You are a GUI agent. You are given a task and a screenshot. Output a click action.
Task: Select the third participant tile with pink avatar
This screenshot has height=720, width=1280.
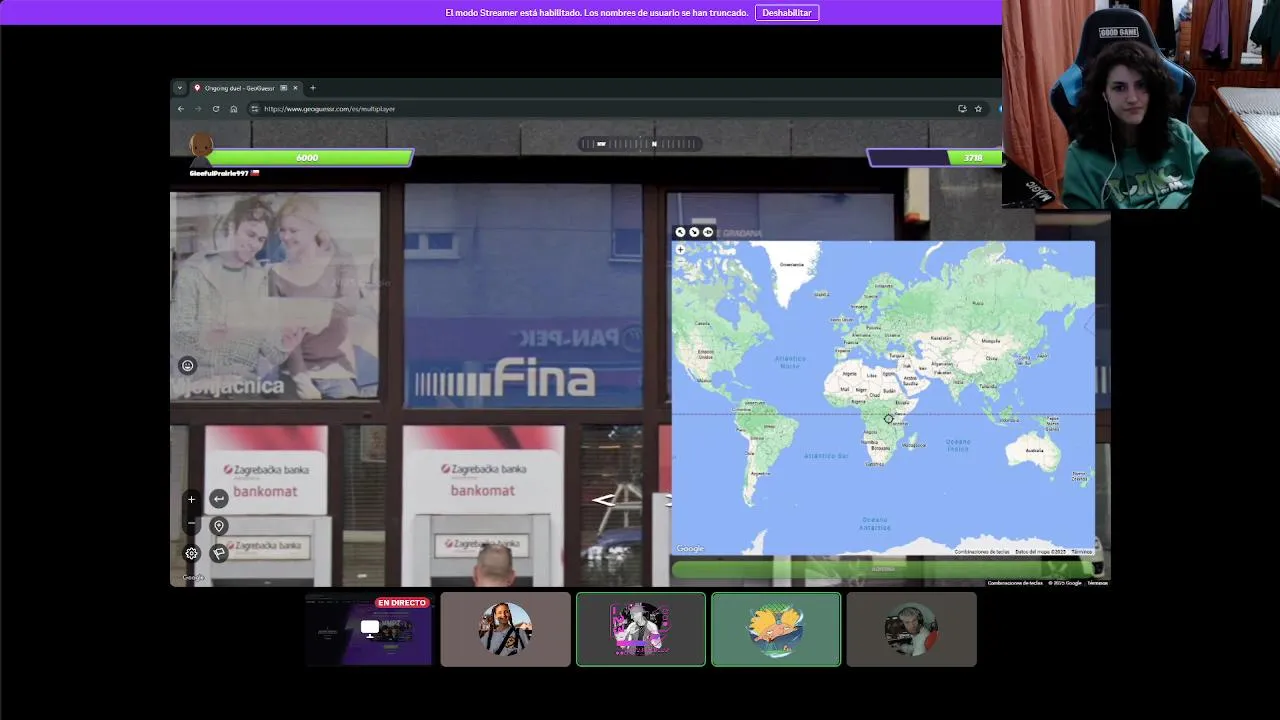641,629
